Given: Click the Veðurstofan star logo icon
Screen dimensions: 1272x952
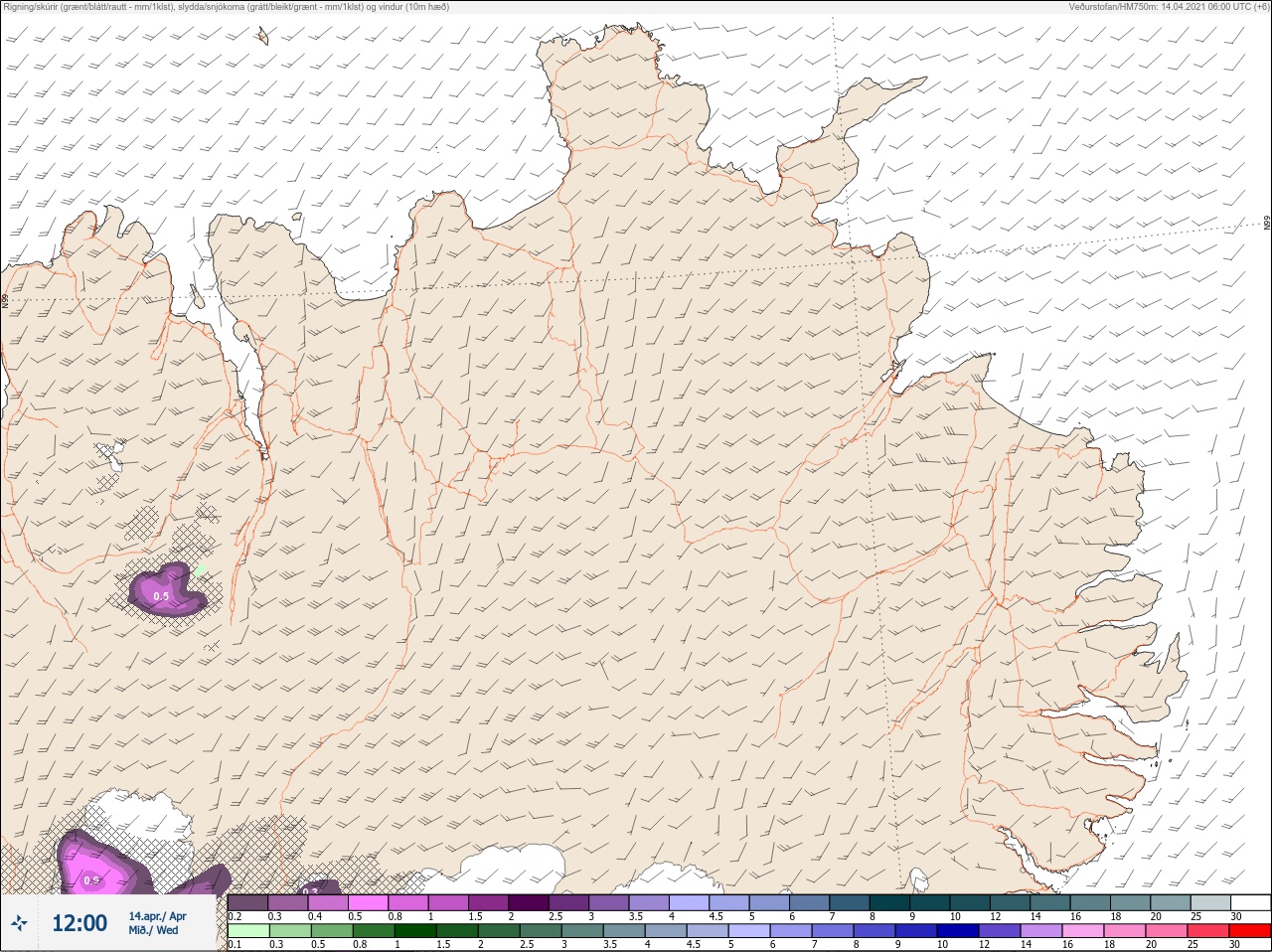Looking at the screenshot, I should 20,923.
